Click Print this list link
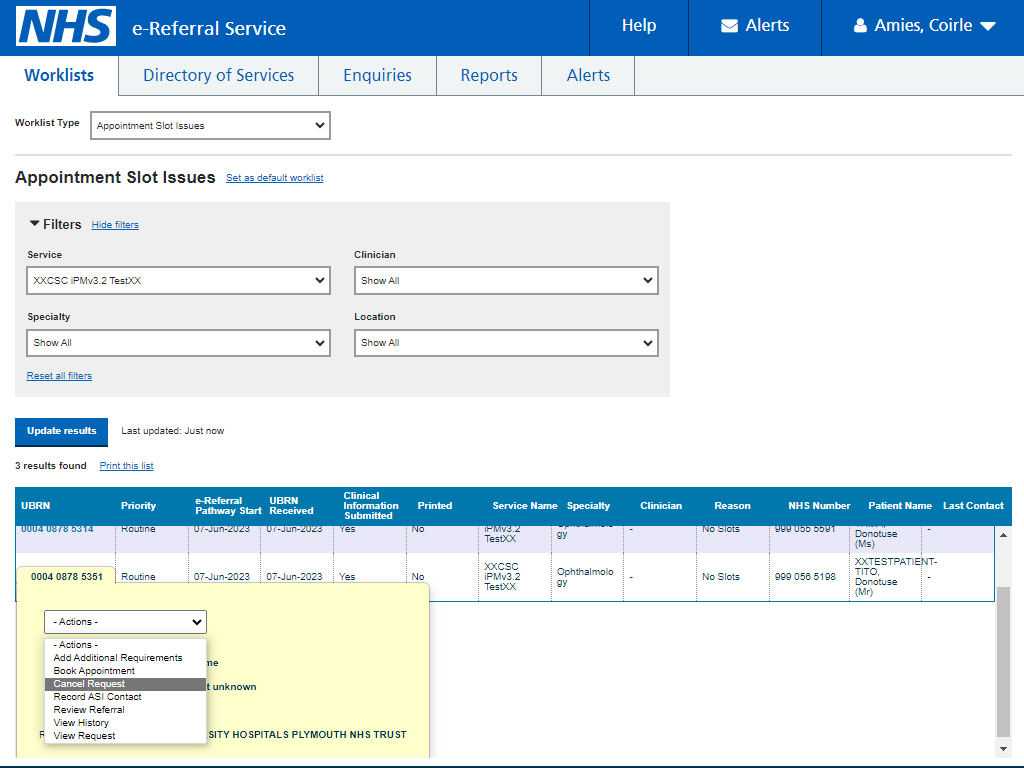The image size is (1024, 768). (126, 466)
